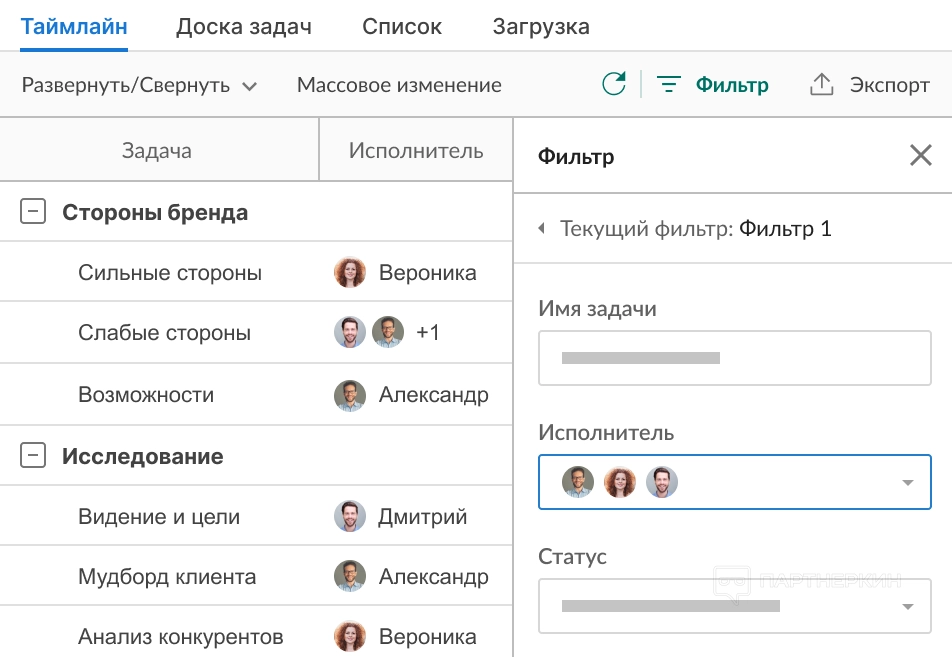The image size is (952, 657).
Task: Open the Список tab
Action: (402, 27)
